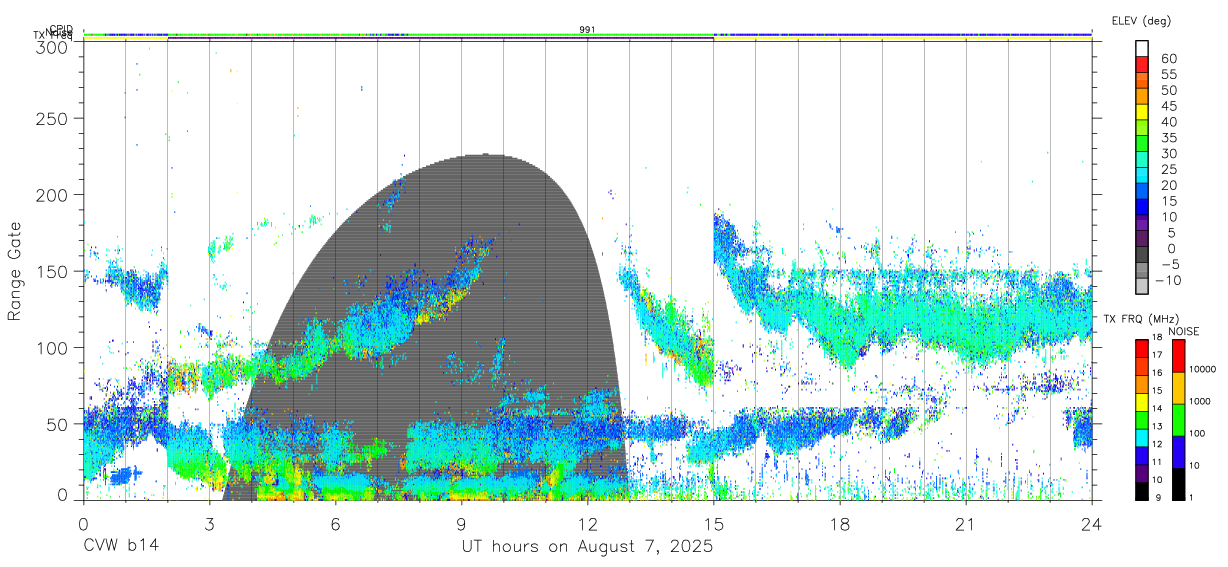1228x567 pixels.
Task: Click the 18 tick on UT hours axis
Action: (x=840, y=524)
